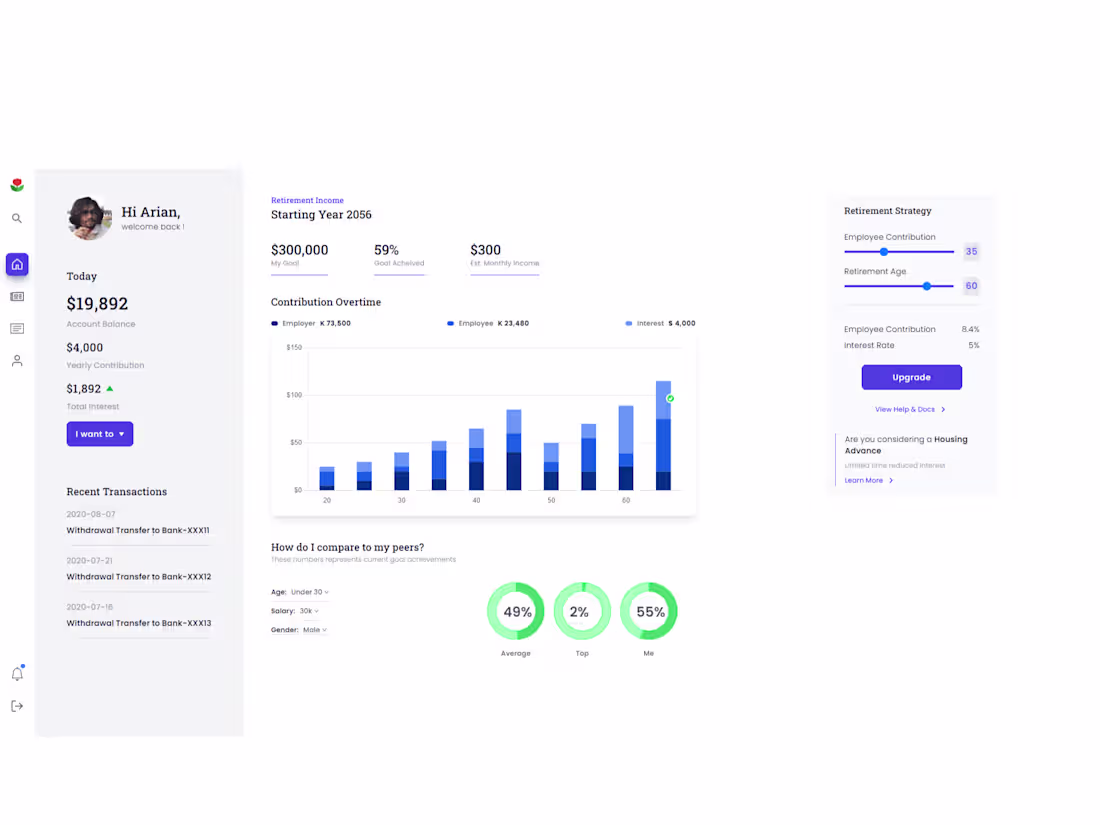Open the profile icon in the sidebar
The width and height of the screenshot is (1100, 825).
tap(16, 360)
